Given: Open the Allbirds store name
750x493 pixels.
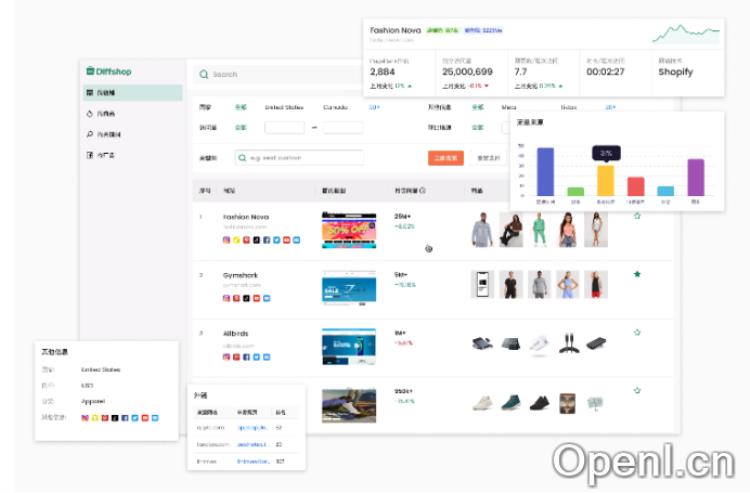Looking at the screenshot, I should 236,334.
